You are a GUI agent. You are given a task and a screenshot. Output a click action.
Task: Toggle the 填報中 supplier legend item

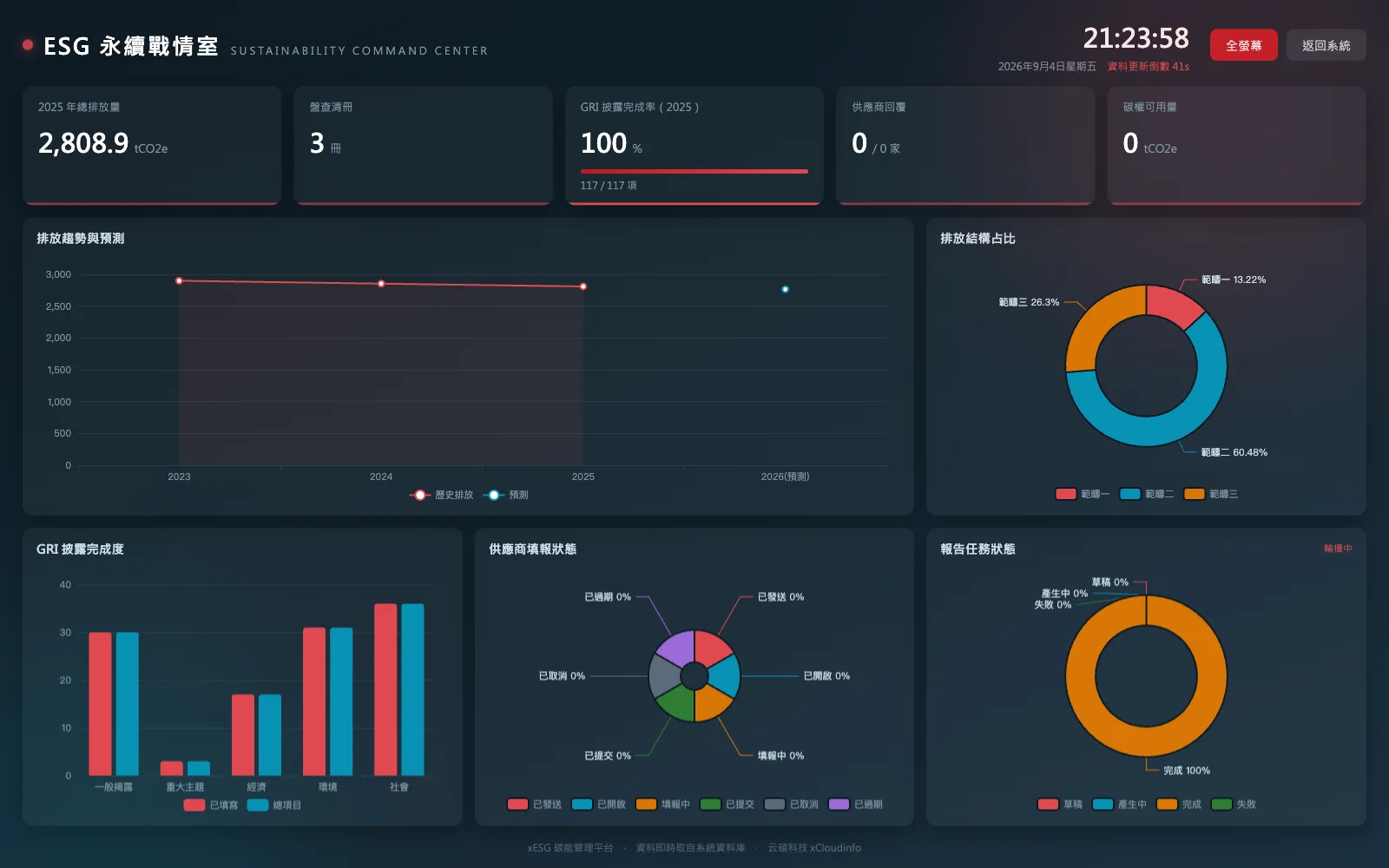[663, 804]
